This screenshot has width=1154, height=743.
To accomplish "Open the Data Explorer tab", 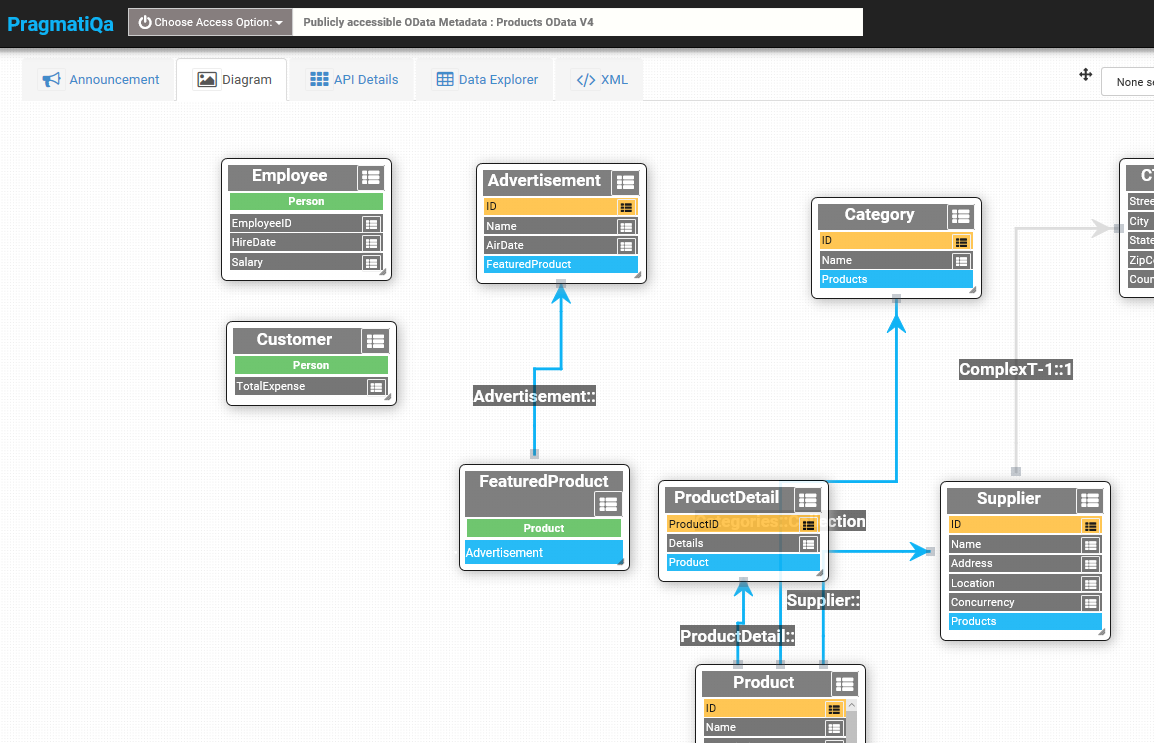I will (x=487, y=79).
